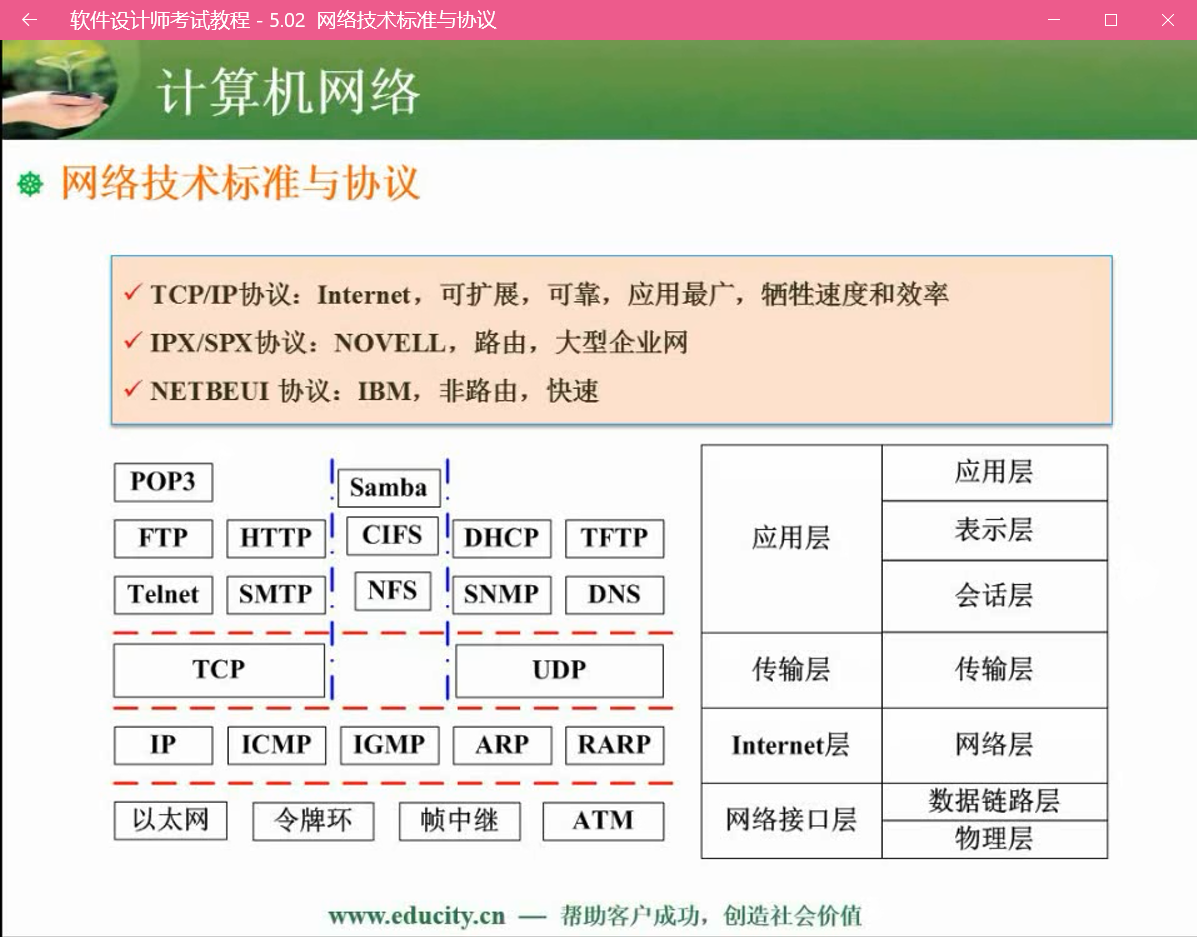Select the ICMP protocol box
Image resolution: width=1197 pixels, height=937 pixels.
coord(276,745)
